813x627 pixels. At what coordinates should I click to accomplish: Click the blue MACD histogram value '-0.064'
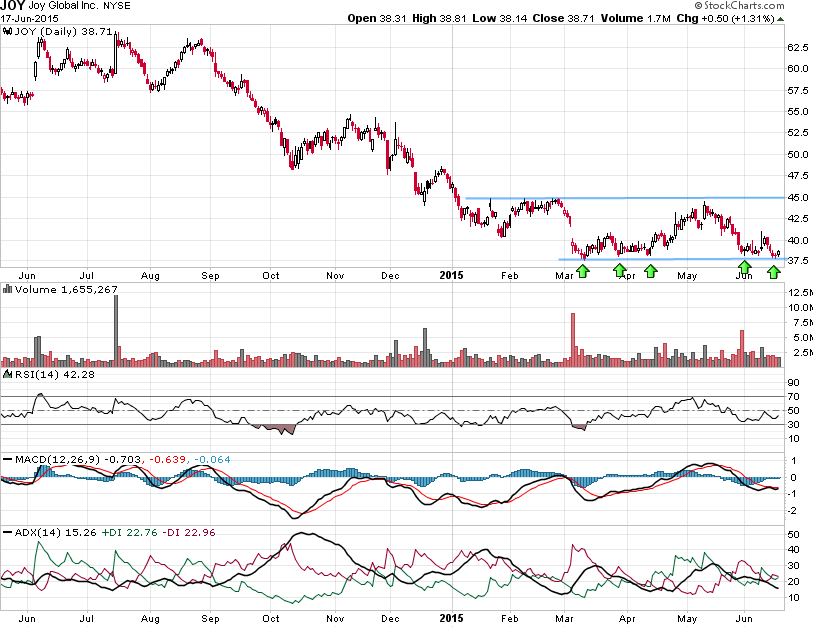point(213,459)
